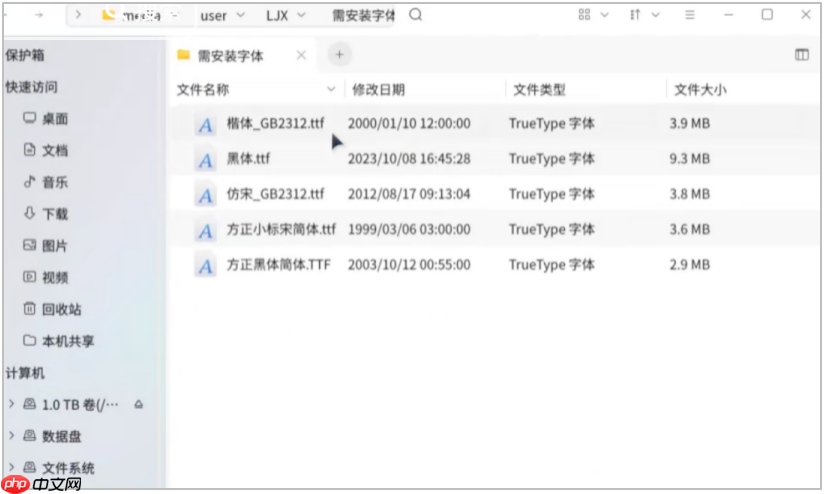Open view mode dropdown arrow beside grid icon
The height and width of the screenshot is (494, 826).
(605, 15)
